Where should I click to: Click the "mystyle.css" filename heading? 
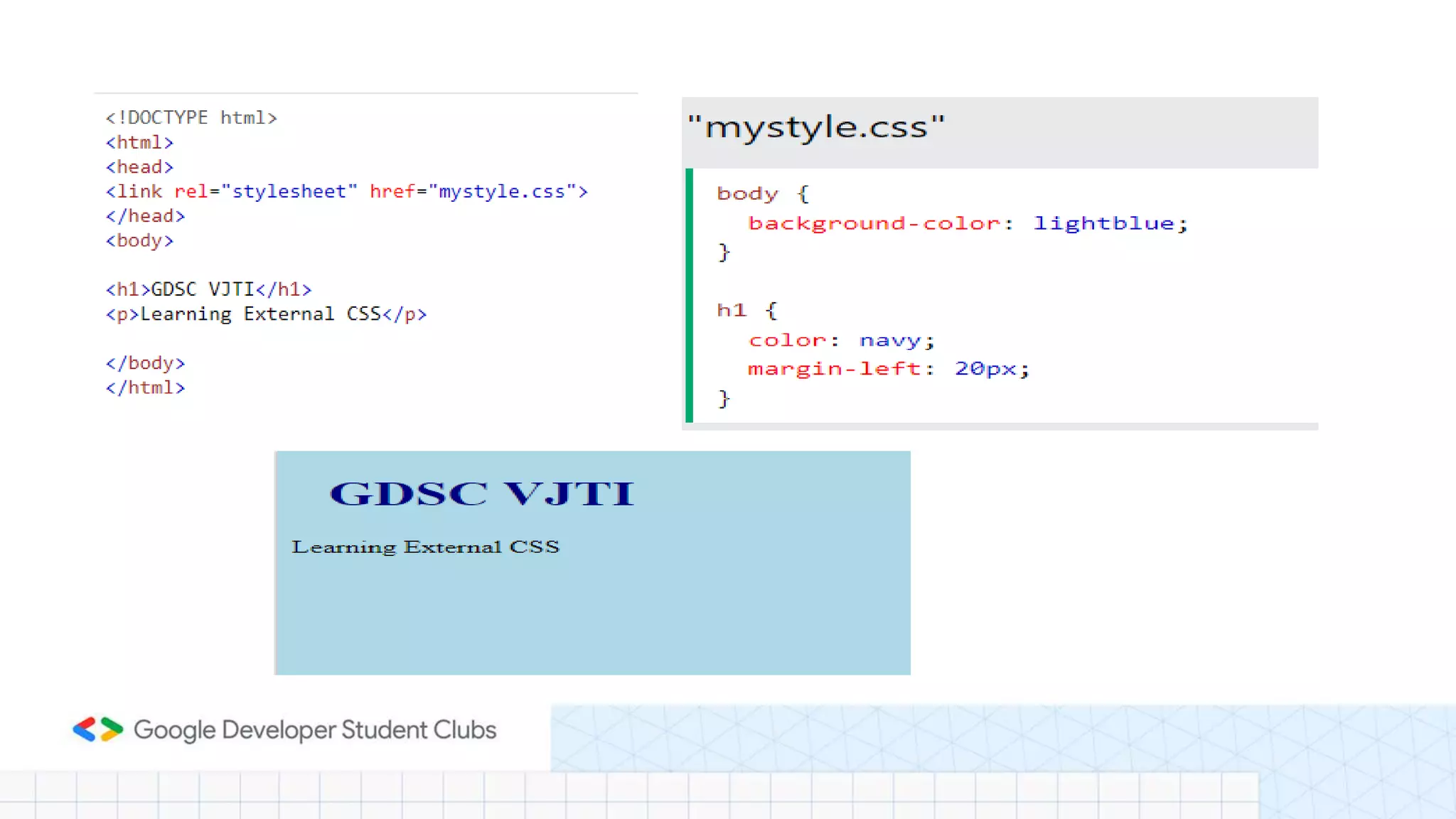pyautogui.click(x=816, y=128)
